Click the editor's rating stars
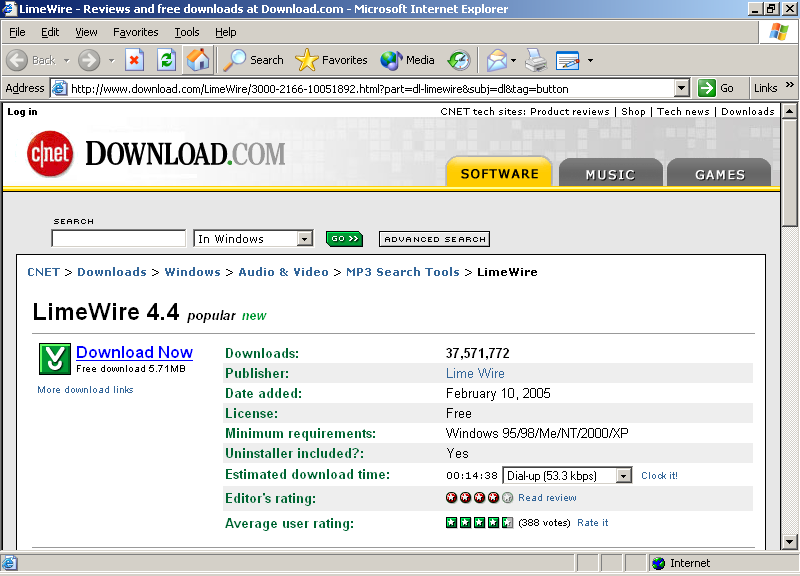The width and height of the screenshot is (800, 576). coord(479,497)
